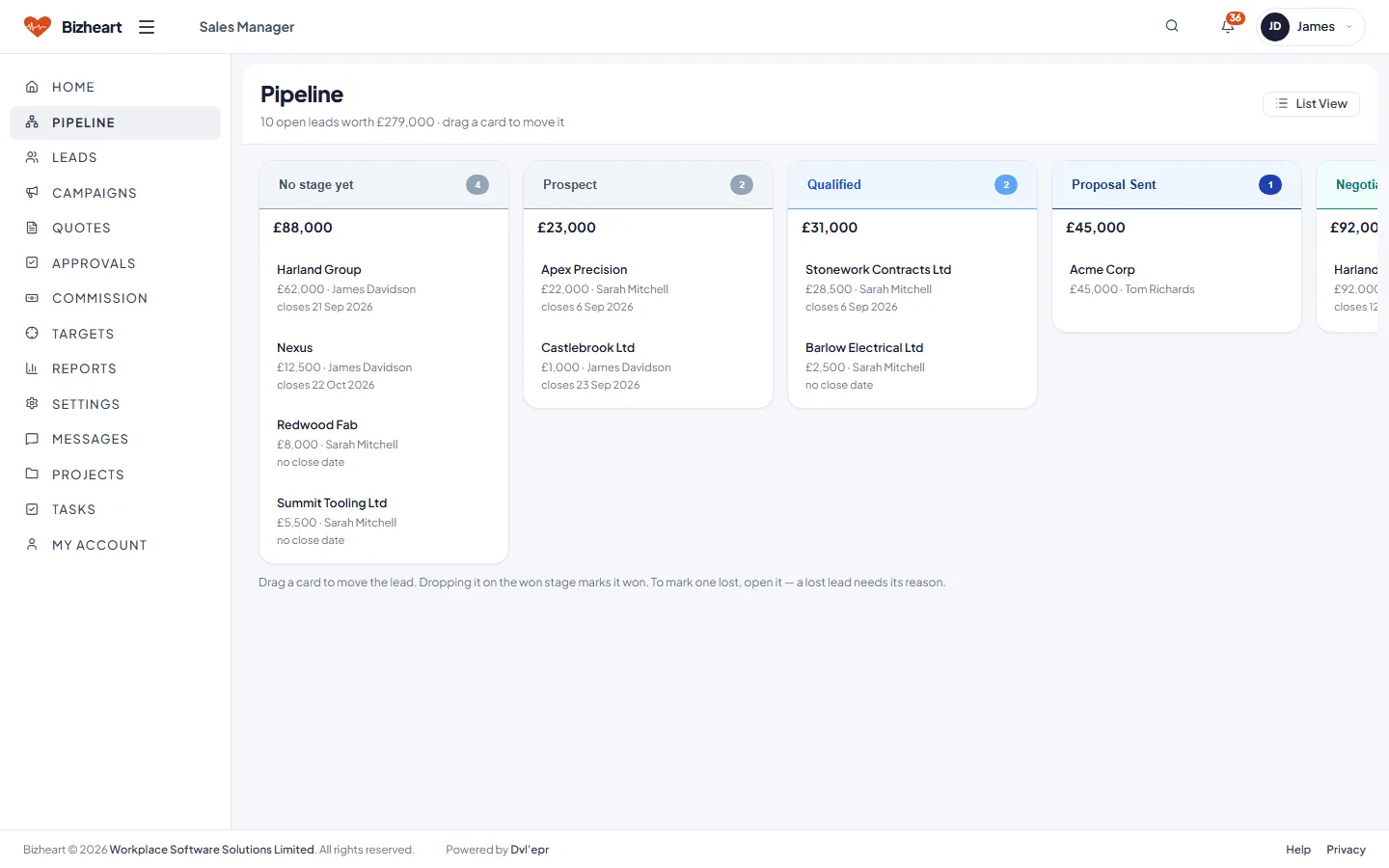This screenshot has height=868, width=1389.
Task: Go to Leads in sidebar
Action: pyautogui.click(x=115, y=157)
